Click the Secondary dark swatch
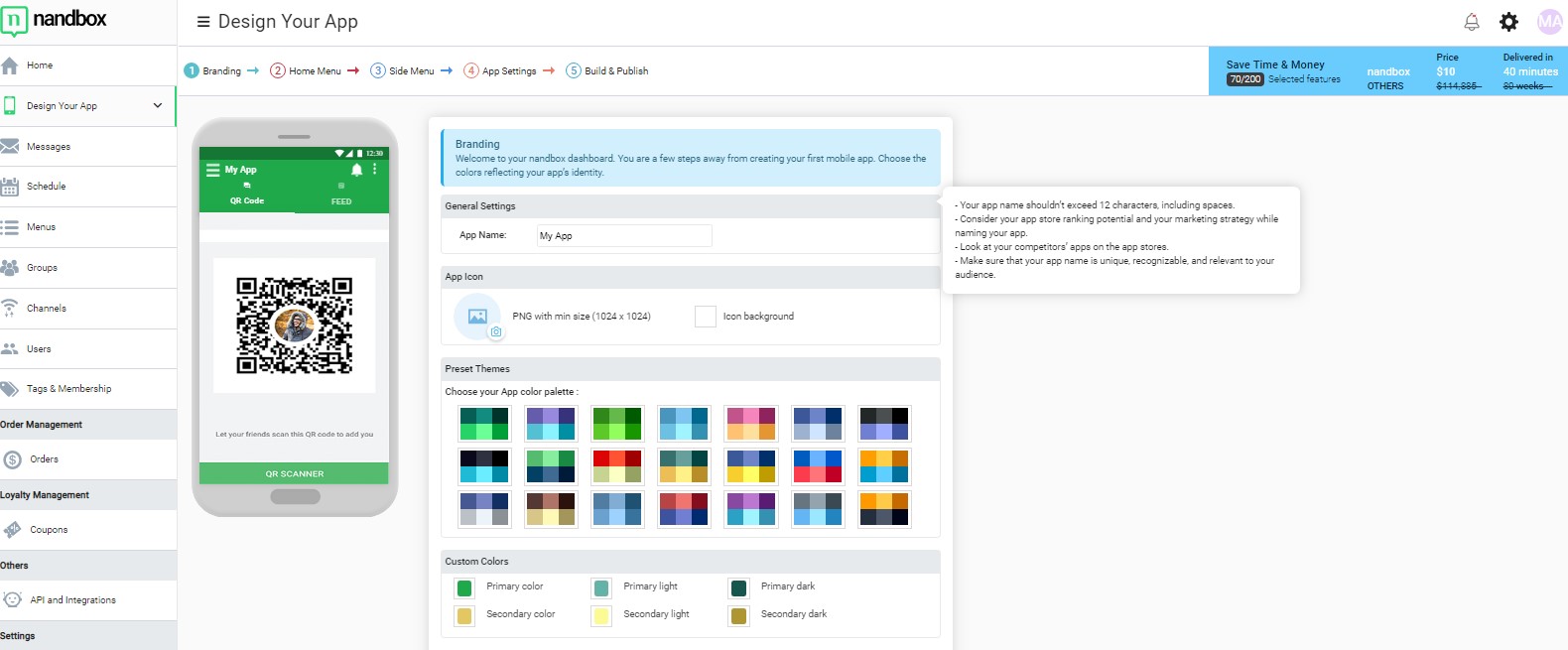This screenshot has height=650, width=1568. tap(739, 616)
